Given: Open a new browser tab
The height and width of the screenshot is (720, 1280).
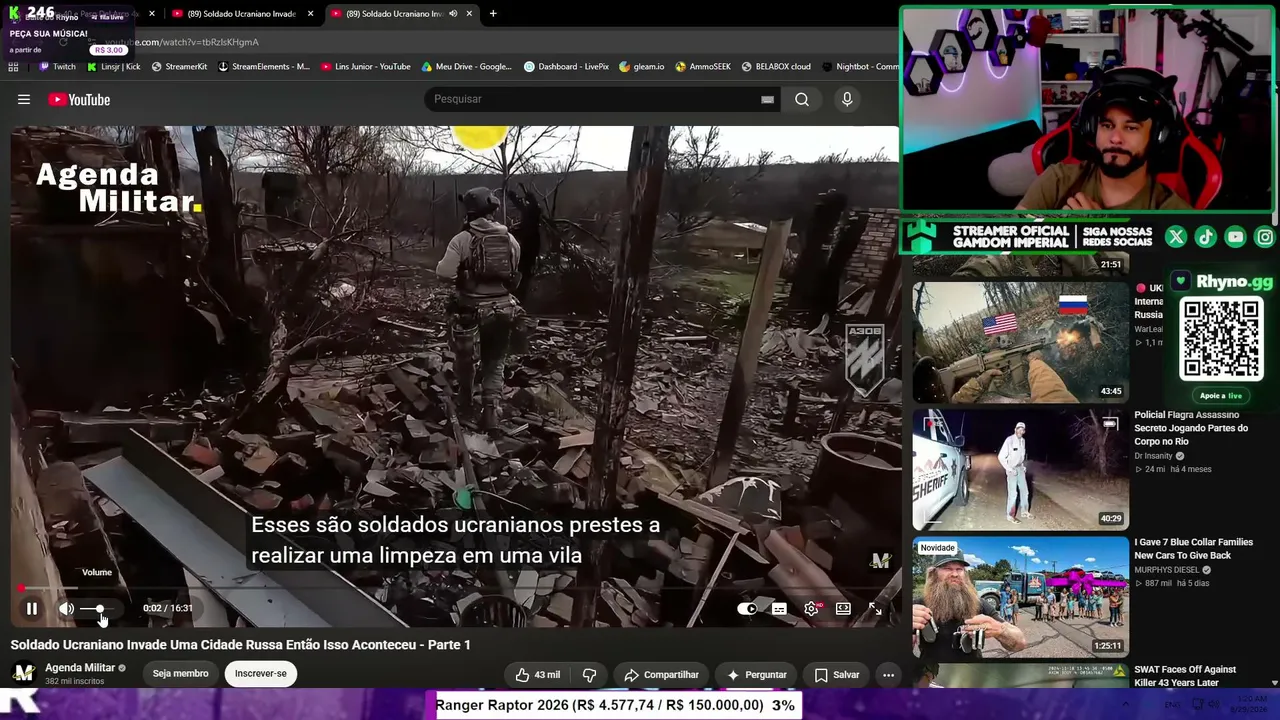Looking at the screenshot, I should coord(492,13).
